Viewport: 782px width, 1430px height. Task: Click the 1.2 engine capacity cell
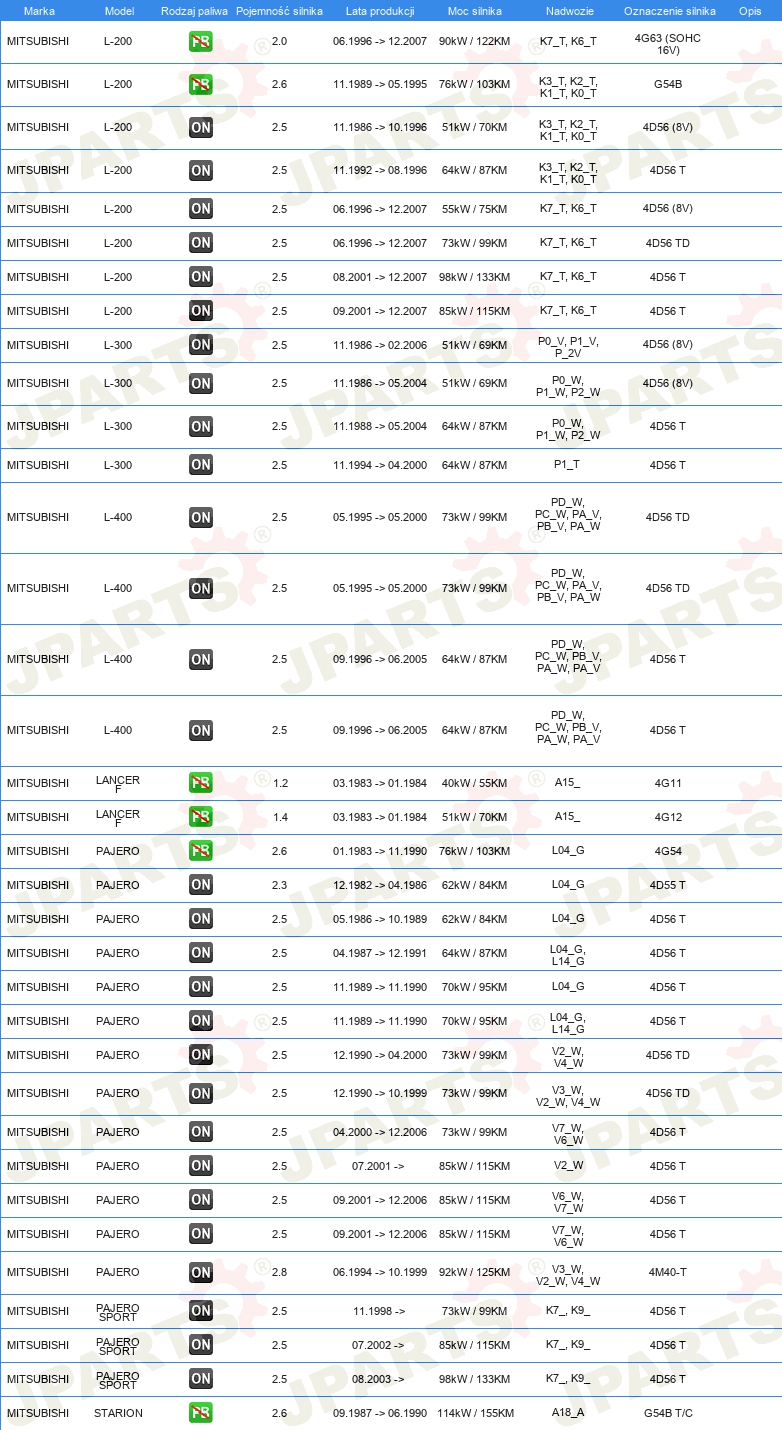280,783
